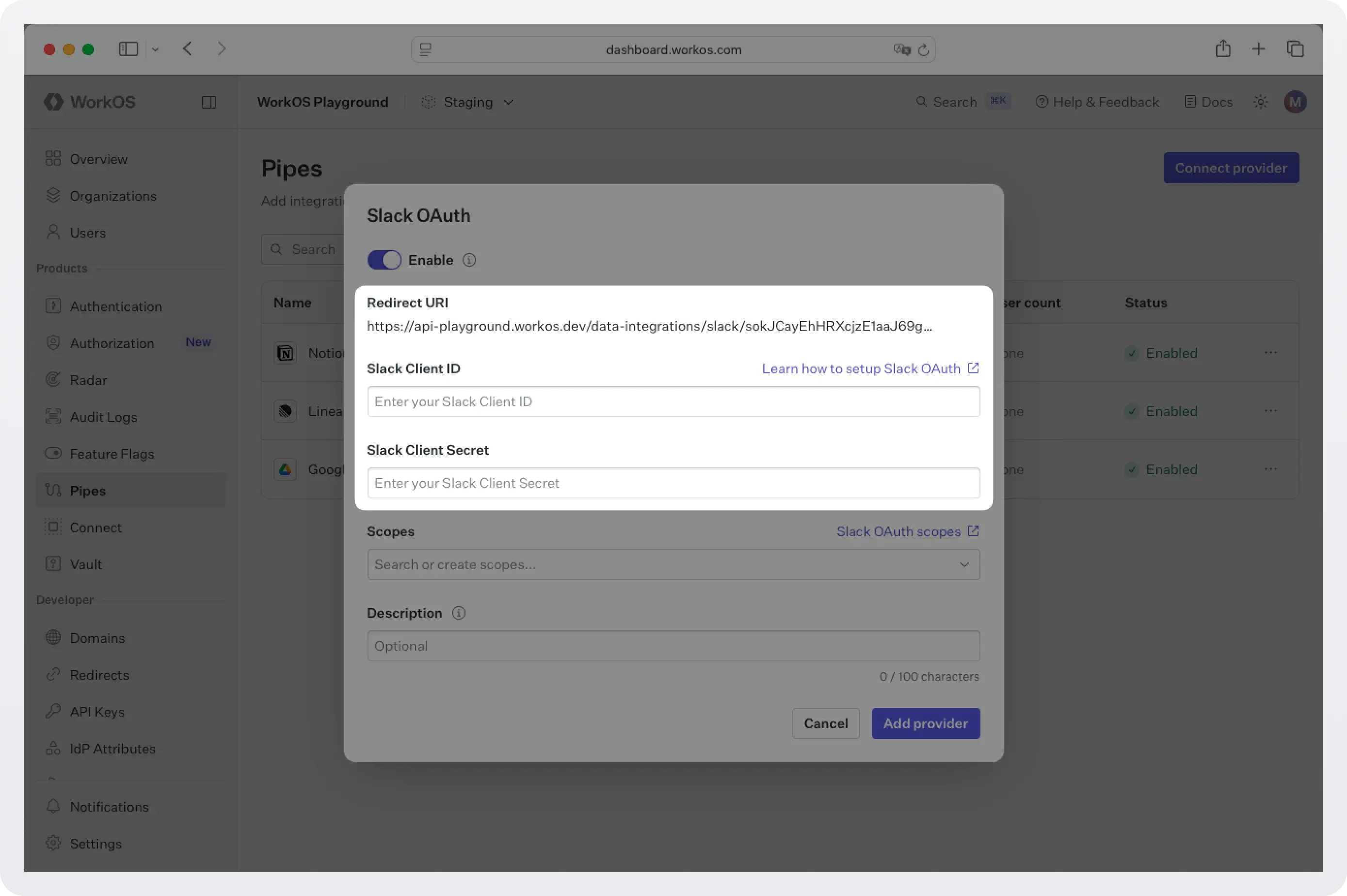Open the browser tab chevron dropdown
The image size is (1347, 896).
tap(156, 49)
